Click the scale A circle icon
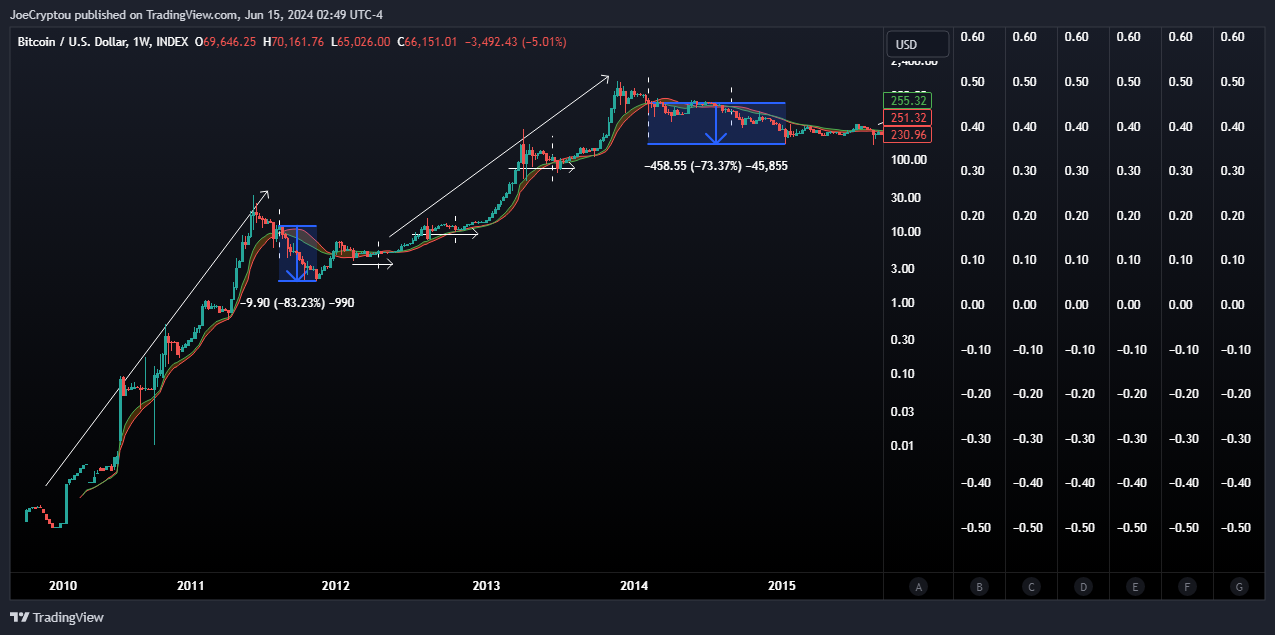This screenshot has height=635, width=1275. 918,587
